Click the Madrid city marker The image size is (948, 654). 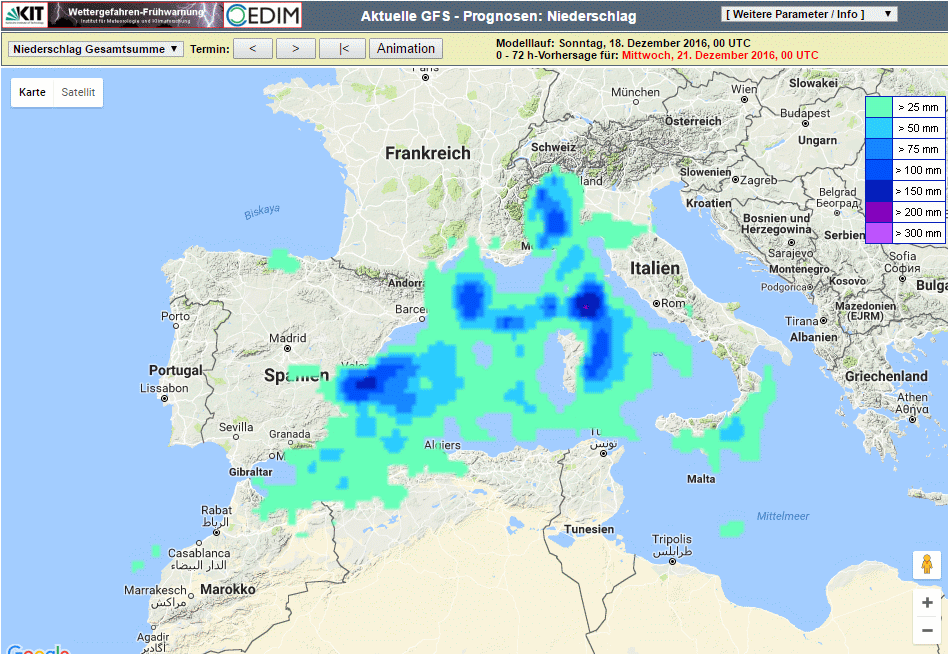287,349
